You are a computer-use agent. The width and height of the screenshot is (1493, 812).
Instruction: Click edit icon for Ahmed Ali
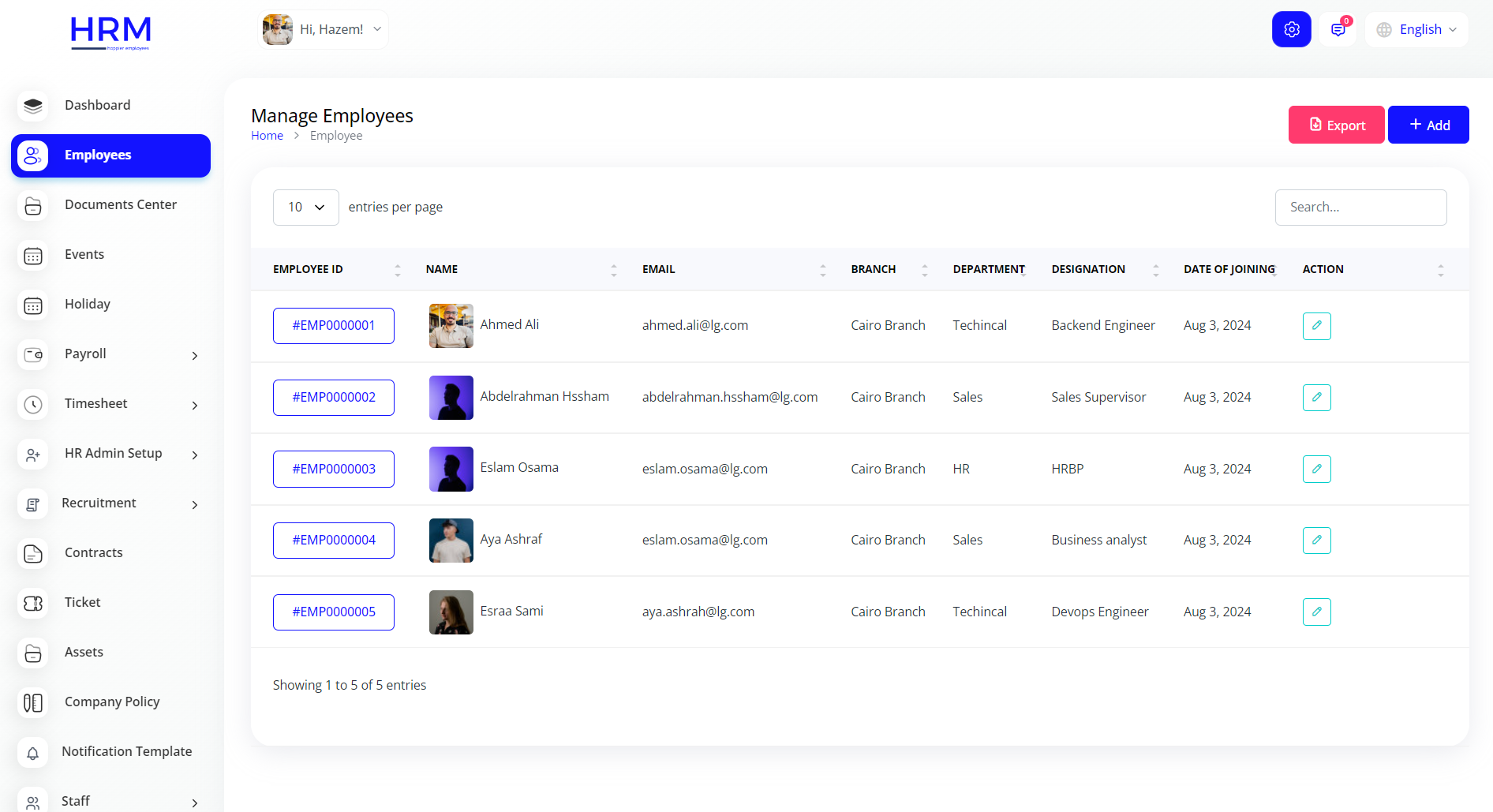[x=1316, y=326]
